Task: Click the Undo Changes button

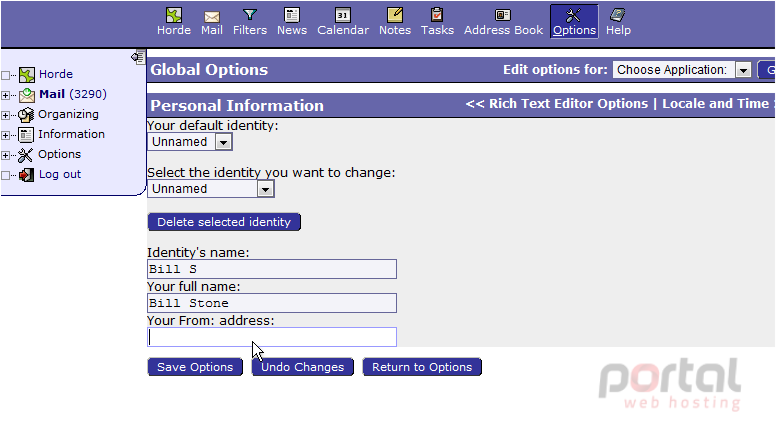Action: (302, 367)
